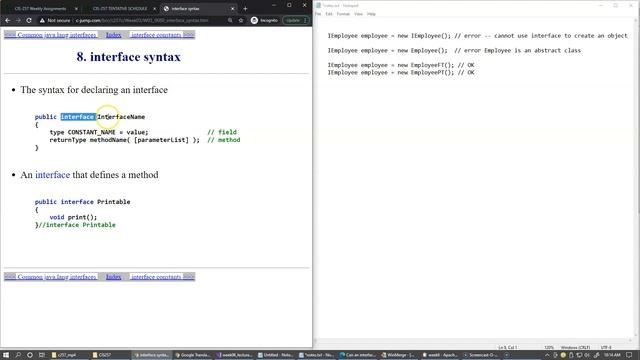Screen dimensions: 640x360
Task: Click 'InterfaceName' in the code sample
Action: (x=121, y=117)
